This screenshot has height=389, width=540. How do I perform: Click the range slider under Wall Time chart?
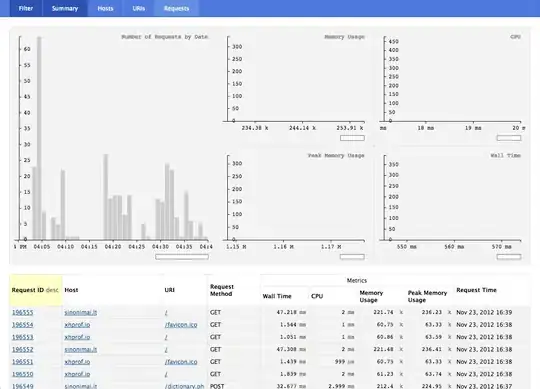(509, 257)
